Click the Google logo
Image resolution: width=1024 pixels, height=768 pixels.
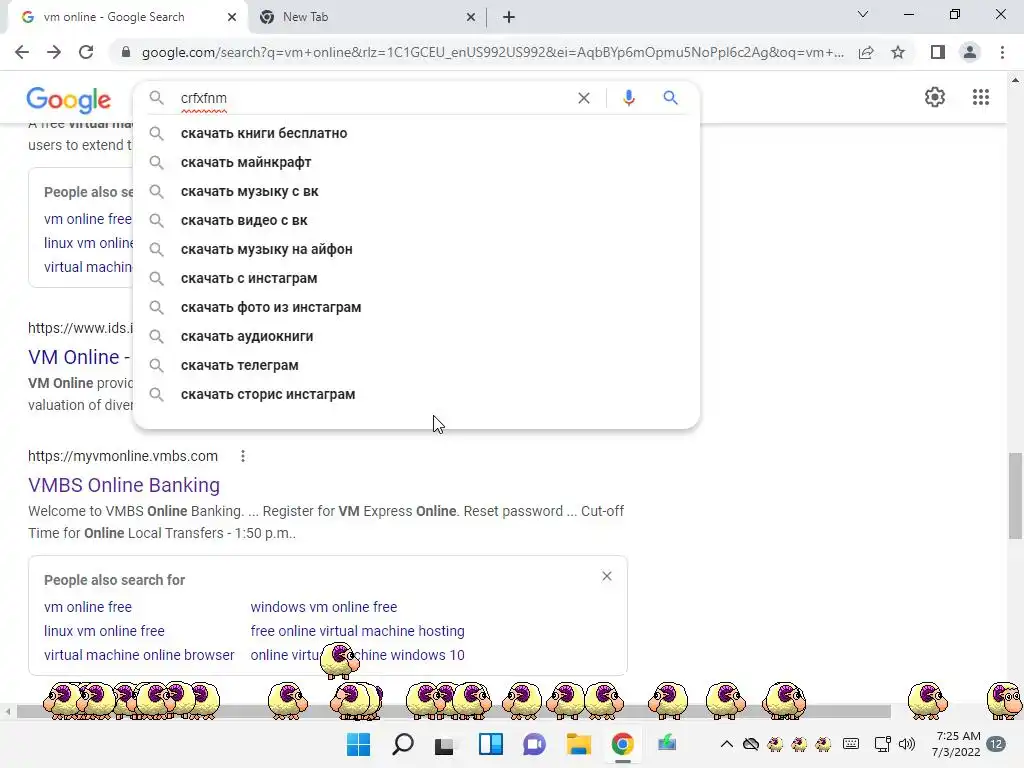pos(69,99)
